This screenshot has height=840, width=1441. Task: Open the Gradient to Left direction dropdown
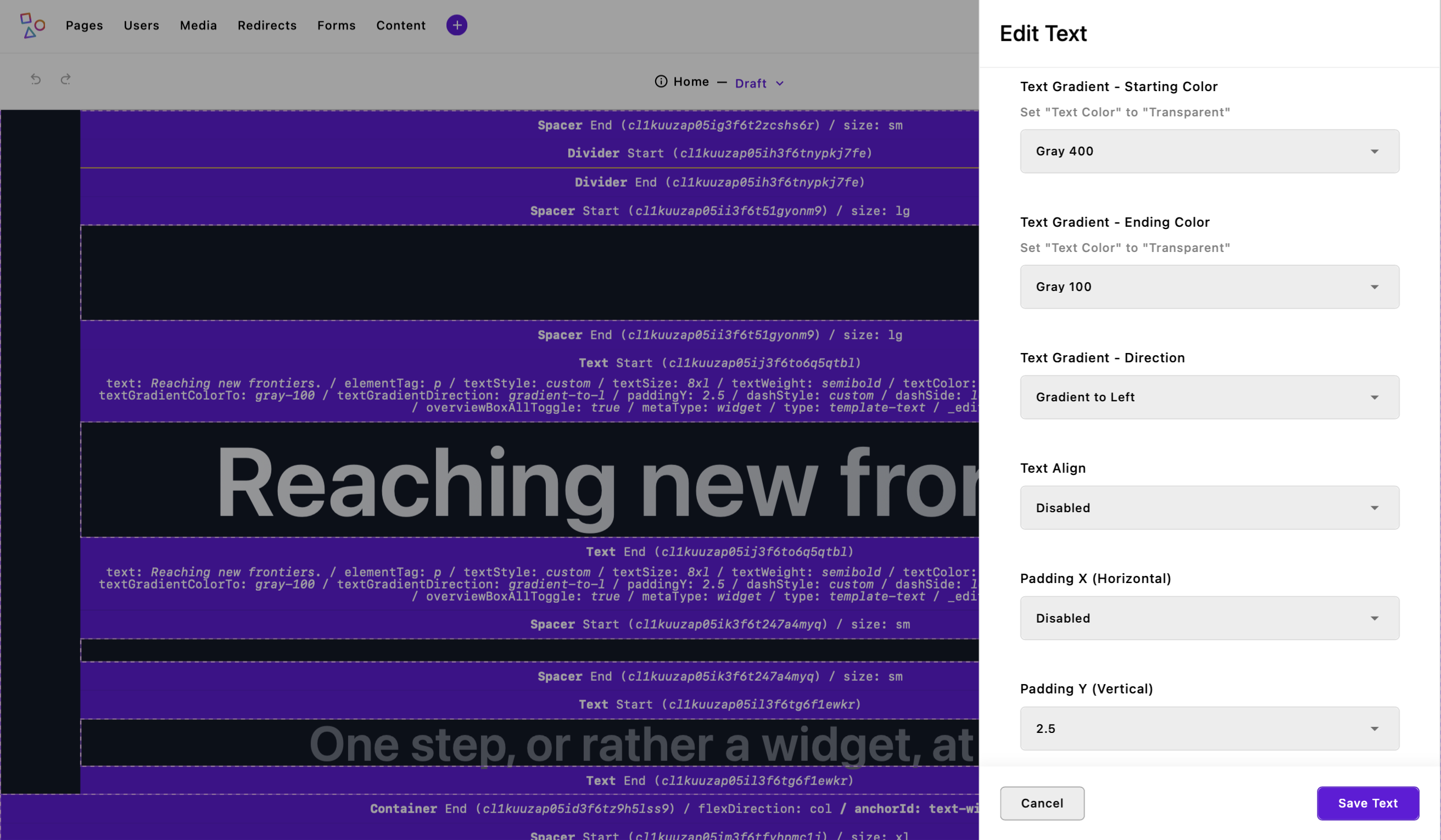(x=1209, y=397)
